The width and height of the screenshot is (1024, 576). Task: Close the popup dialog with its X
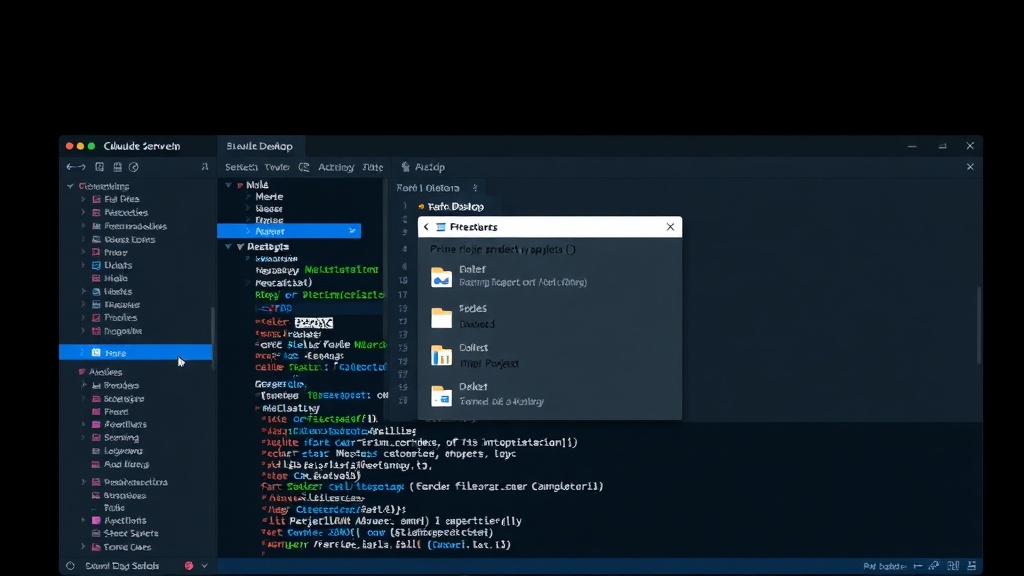coord(670,227)
